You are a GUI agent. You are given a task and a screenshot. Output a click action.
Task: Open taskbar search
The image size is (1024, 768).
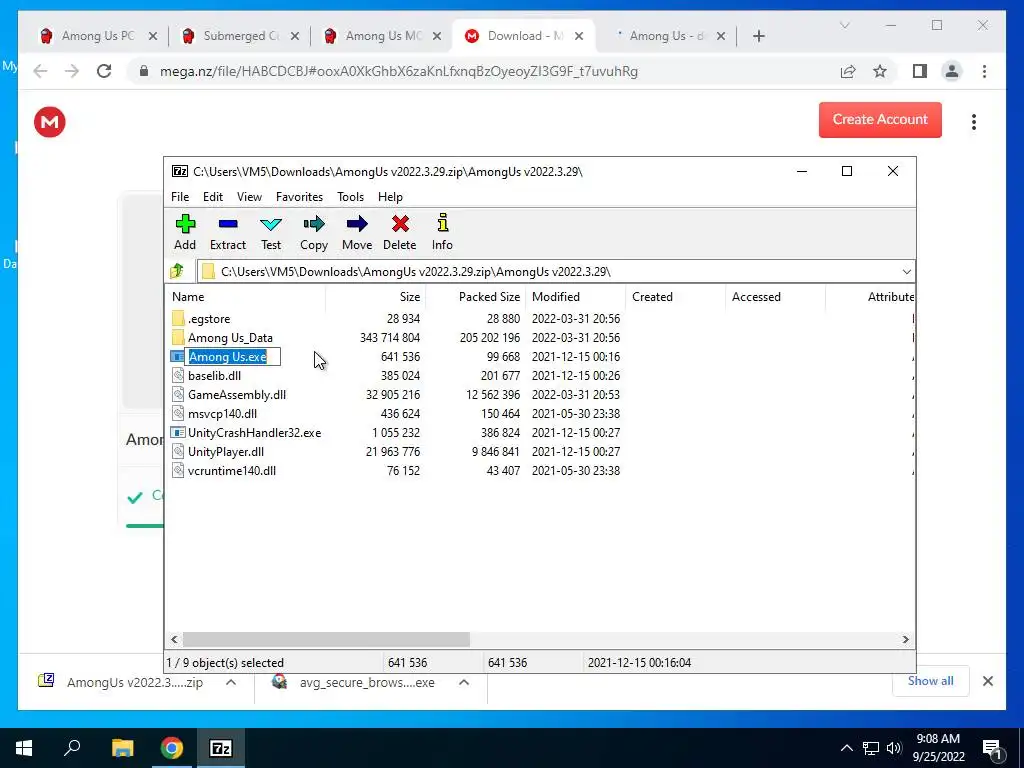72,748
